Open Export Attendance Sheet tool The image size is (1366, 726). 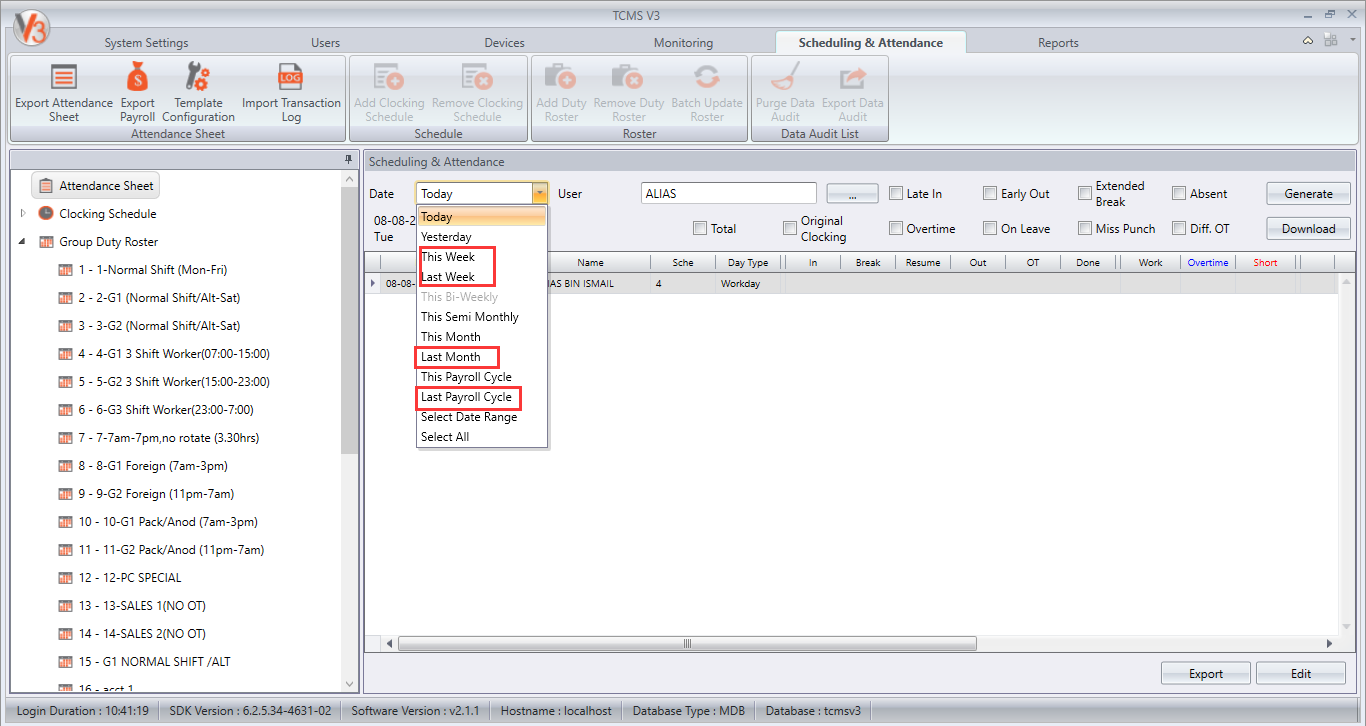coord(64,92)
